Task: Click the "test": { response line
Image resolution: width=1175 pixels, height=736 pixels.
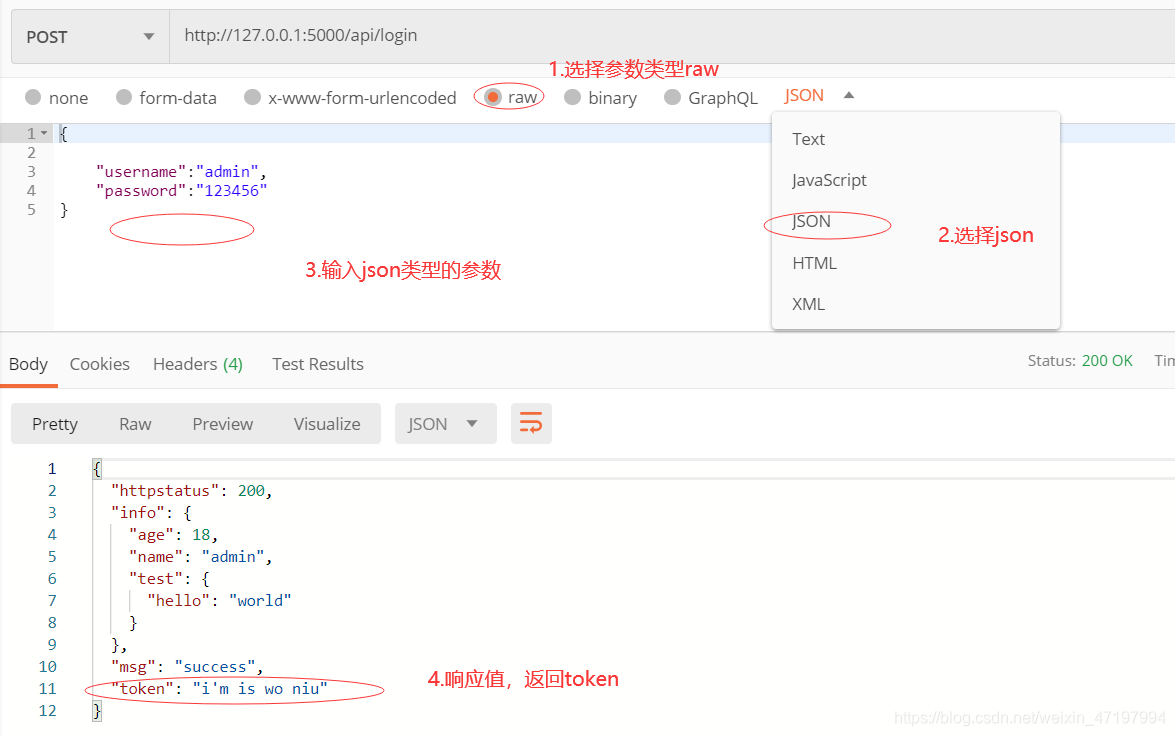Action: point(169,579)
